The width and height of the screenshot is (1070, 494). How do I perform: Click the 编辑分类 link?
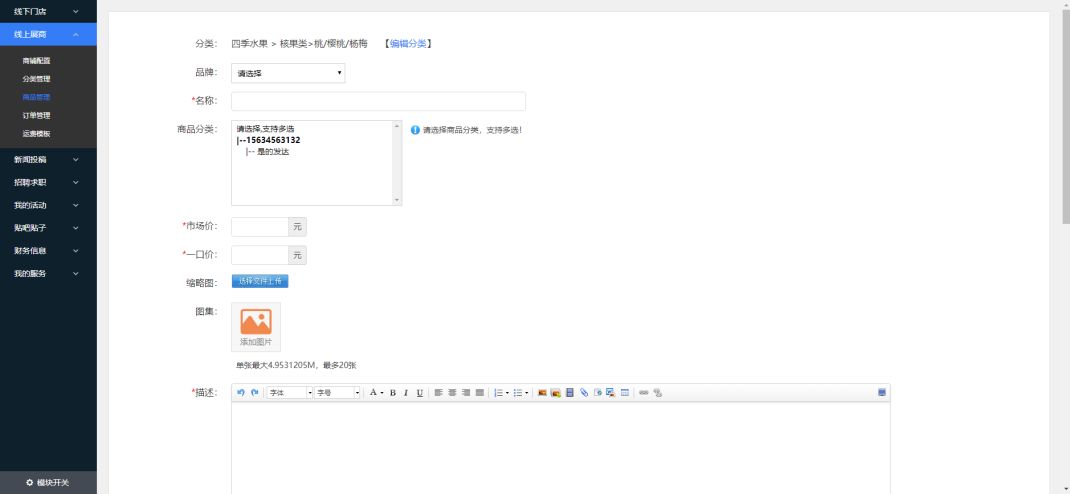tap(407, 44)
